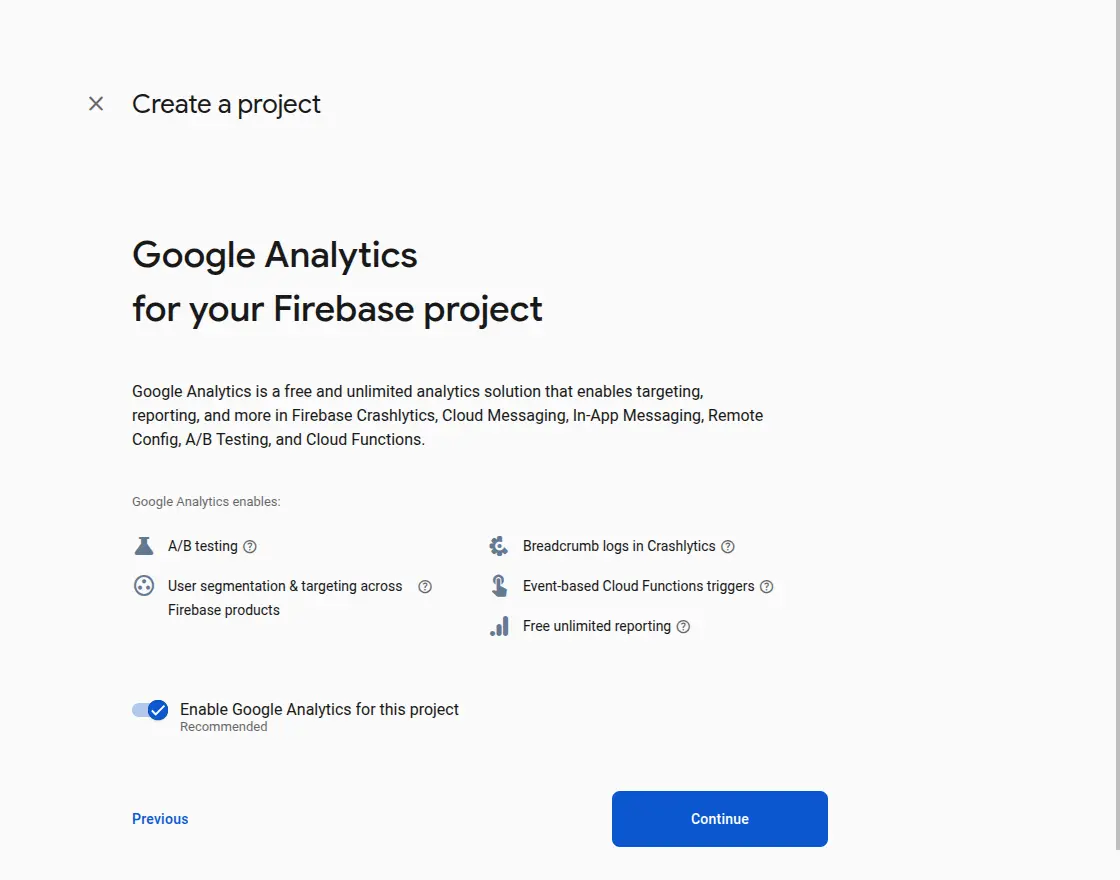Open help for Breadcrumb logs in Crashlytics
Image resolution: width=1120 pixels, height=880 pixels.
pos(728,547)
